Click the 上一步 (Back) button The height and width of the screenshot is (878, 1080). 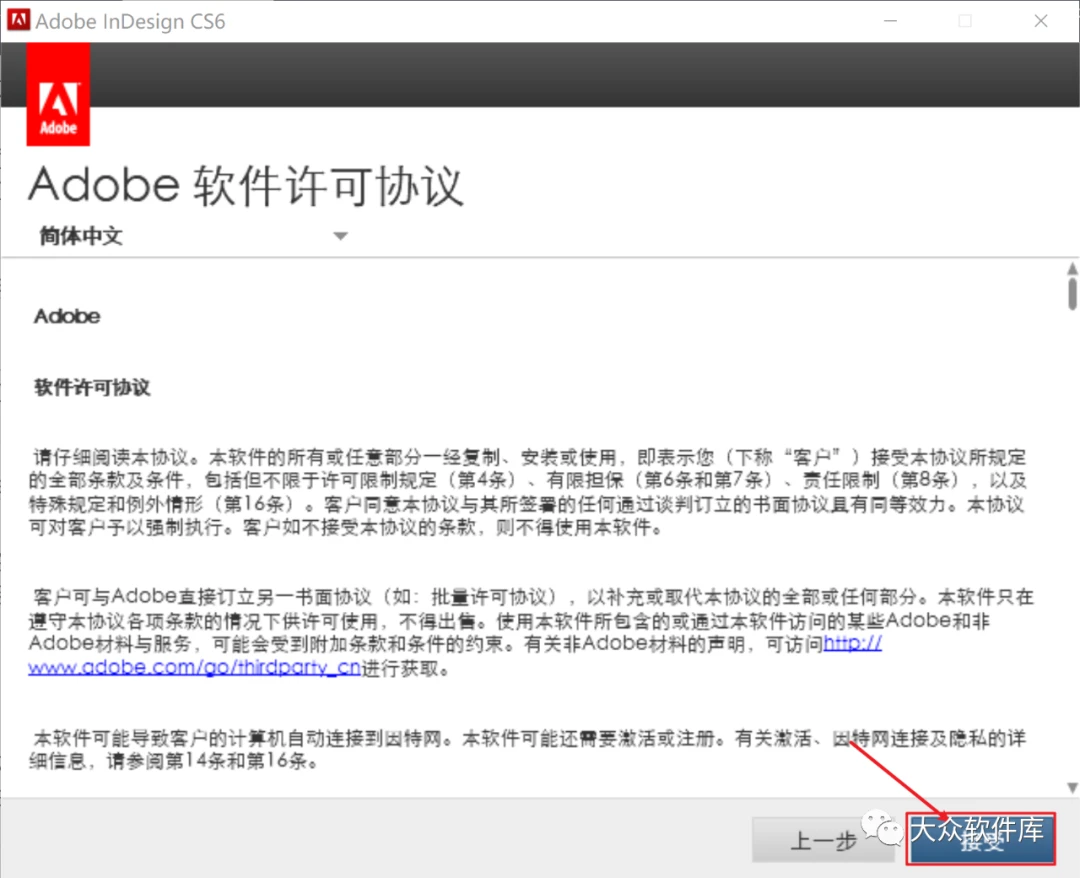pos(822,839)
